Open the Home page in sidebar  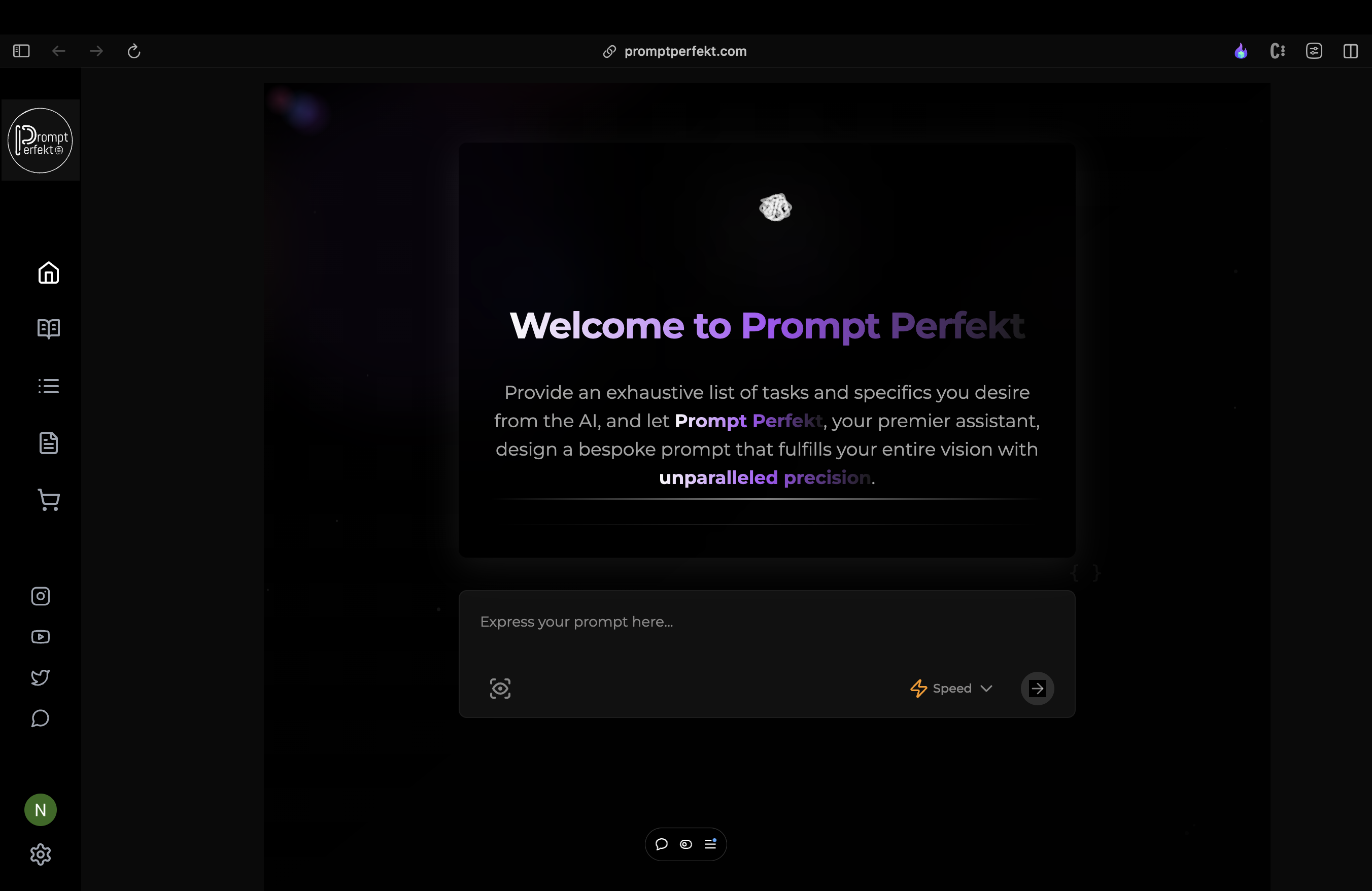(x=48, y=272)
